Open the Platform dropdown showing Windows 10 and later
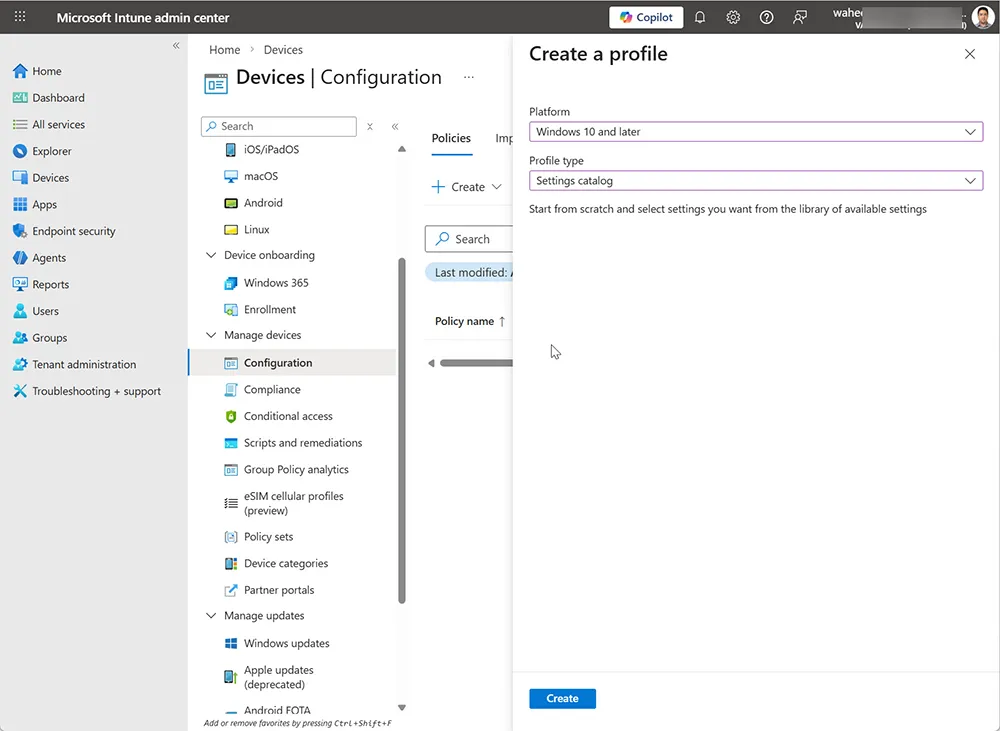Image resolution: width=1000 pixels, height=731 pixels. [755, 131]
